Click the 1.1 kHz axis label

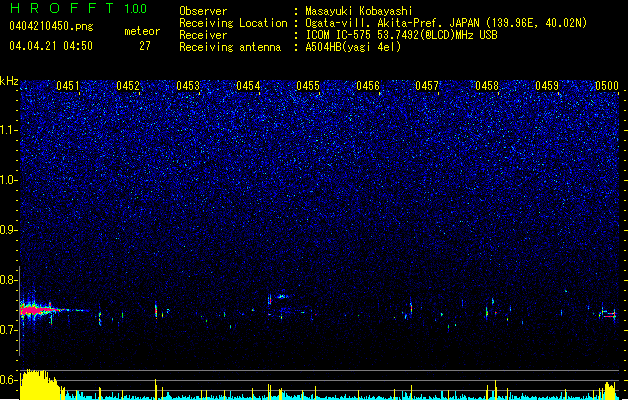coord(8,130)
